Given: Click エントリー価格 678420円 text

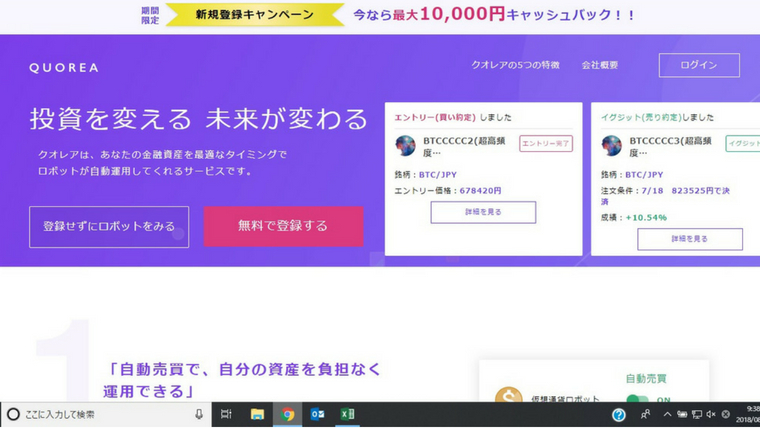Looking at the screenshot, I should pos(448,191).
